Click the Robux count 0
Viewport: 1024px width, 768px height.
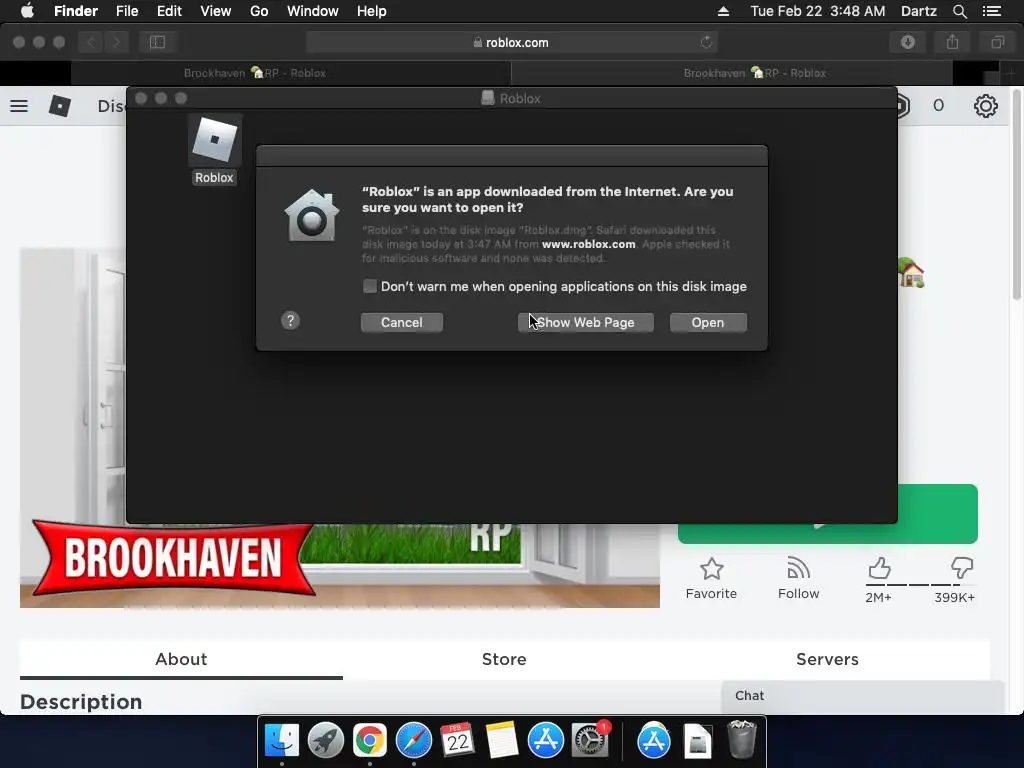[938, 106]
